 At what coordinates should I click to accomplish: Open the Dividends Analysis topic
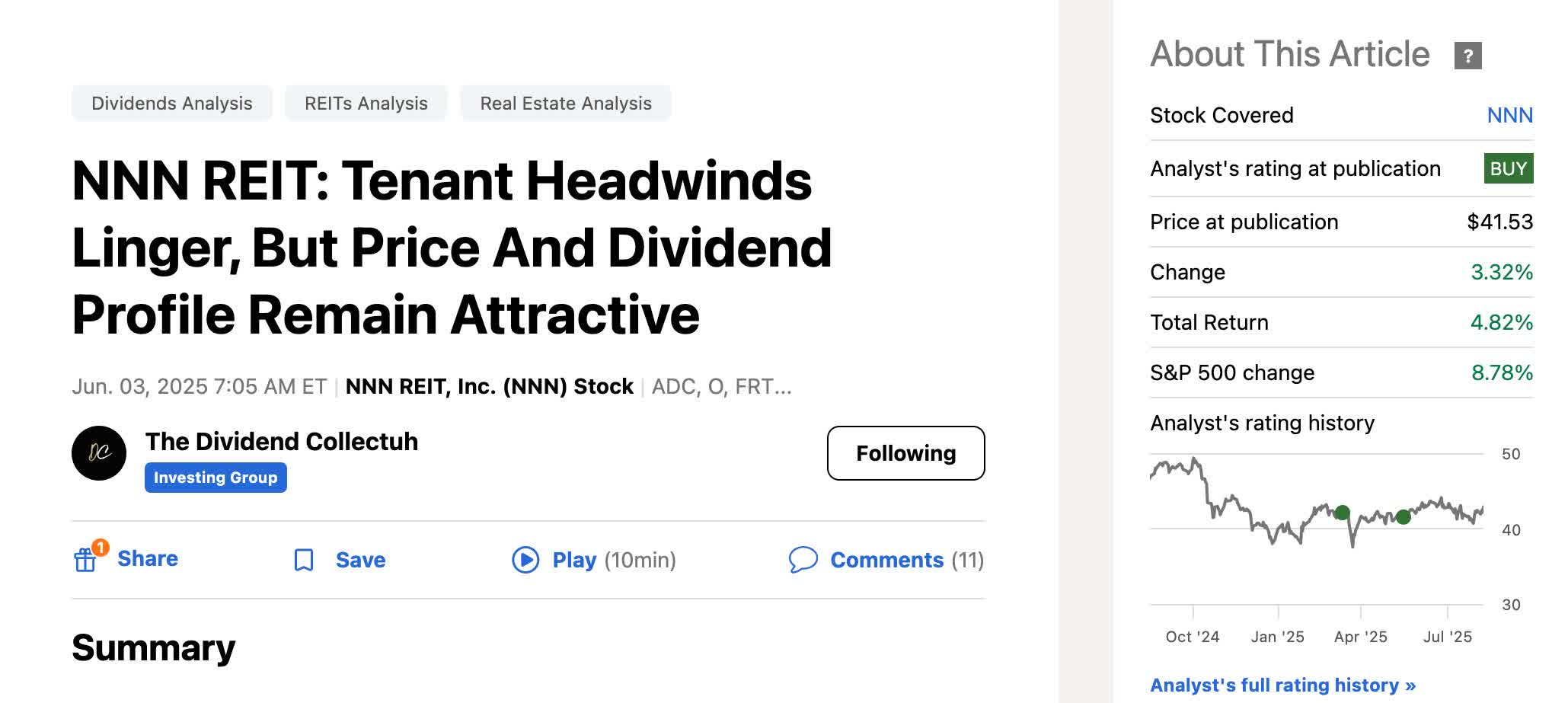tap(171, 103)
